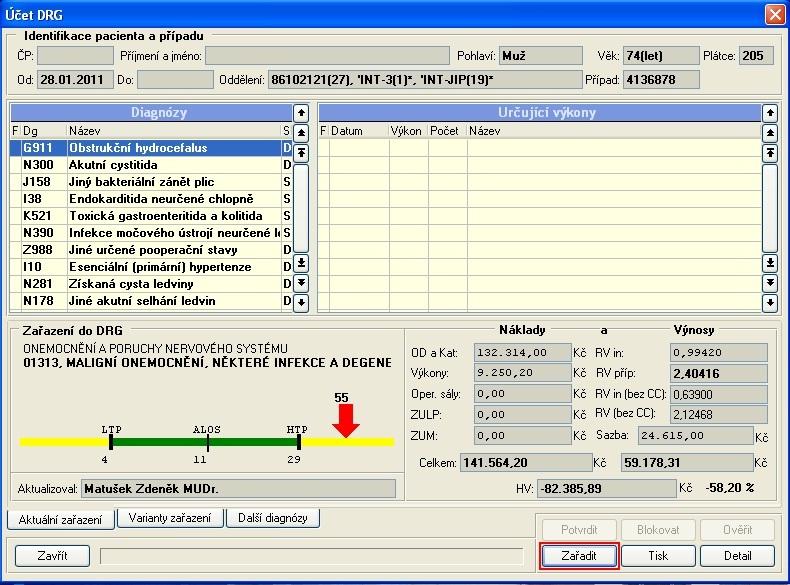
Task: Select the ALOS marker on stay-length bar
Action: (x=208, y=442)
